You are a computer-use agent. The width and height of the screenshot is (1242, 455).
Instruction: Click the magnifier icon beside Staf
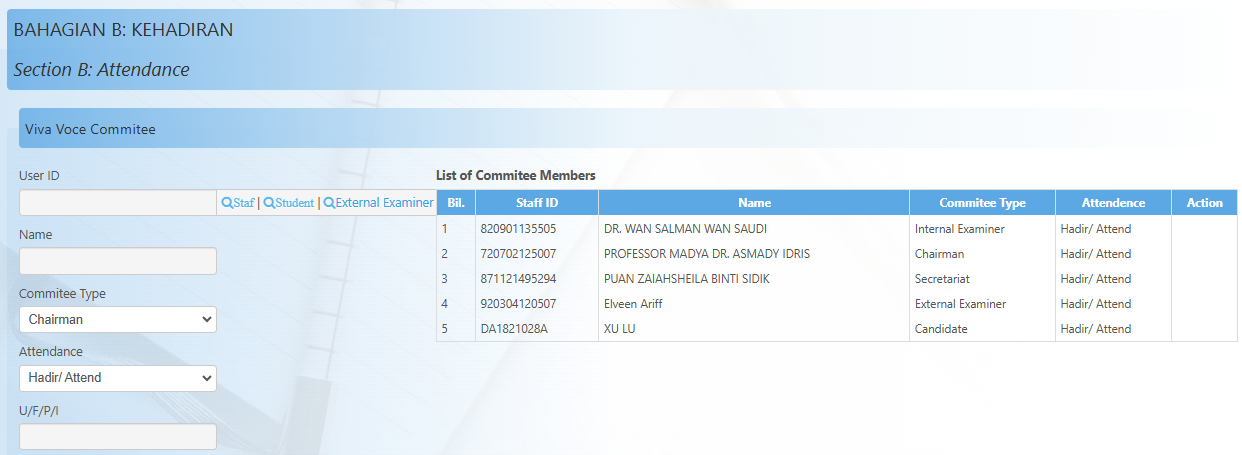[227, 203]
